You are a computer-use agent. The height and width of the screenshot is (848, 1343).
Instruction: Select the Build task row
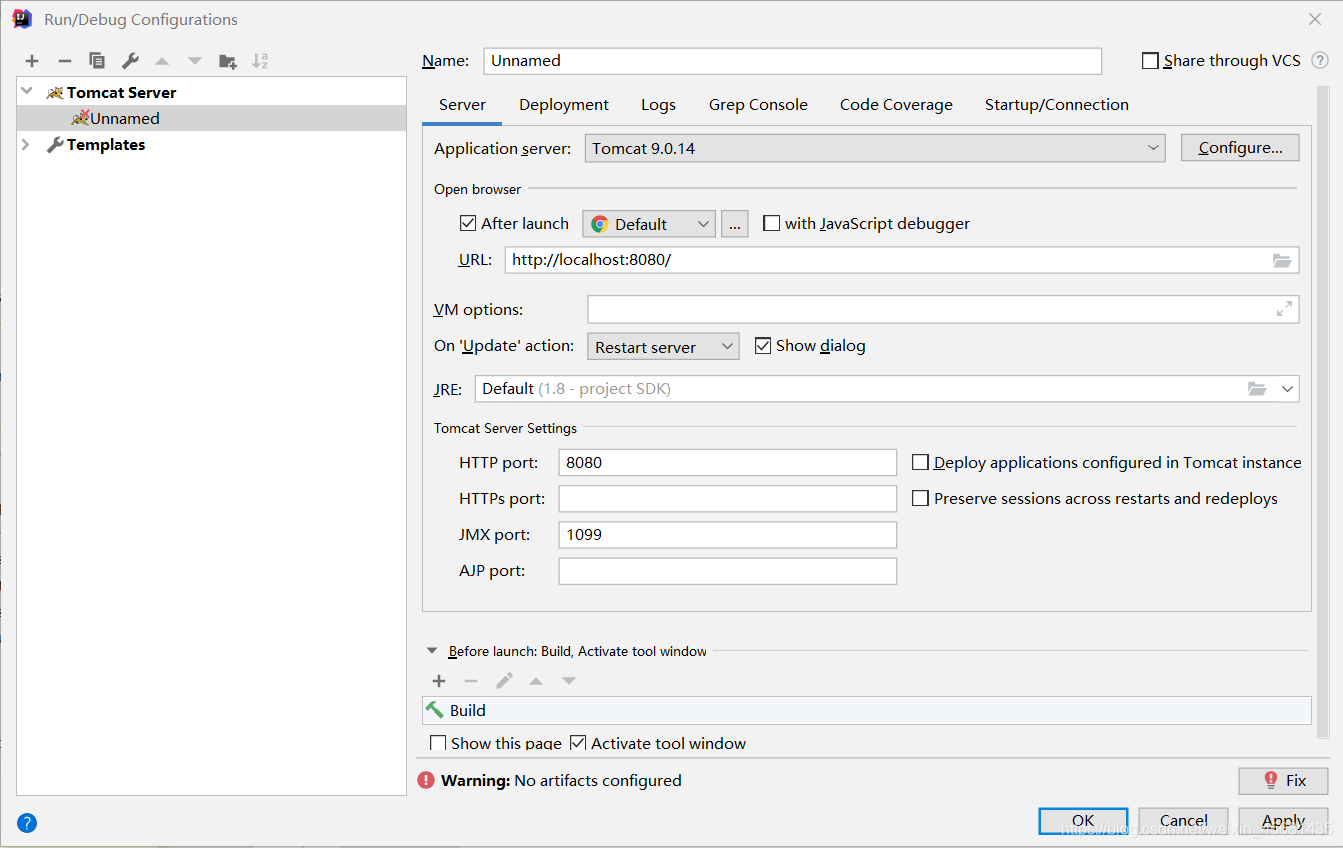click(866, 710)
